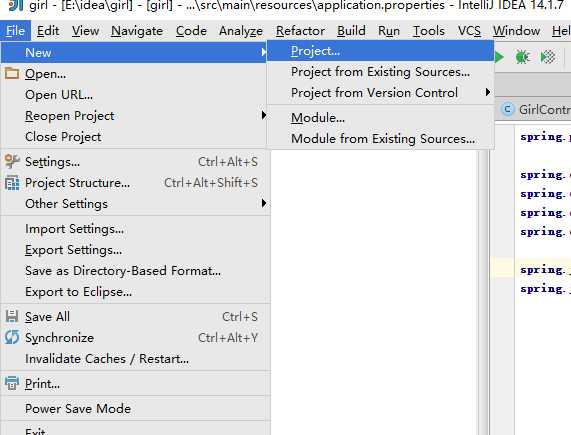Click the Save All floppy icon
Image resolution: width=571 pixels, height=435 pixels.
[12, 317]
